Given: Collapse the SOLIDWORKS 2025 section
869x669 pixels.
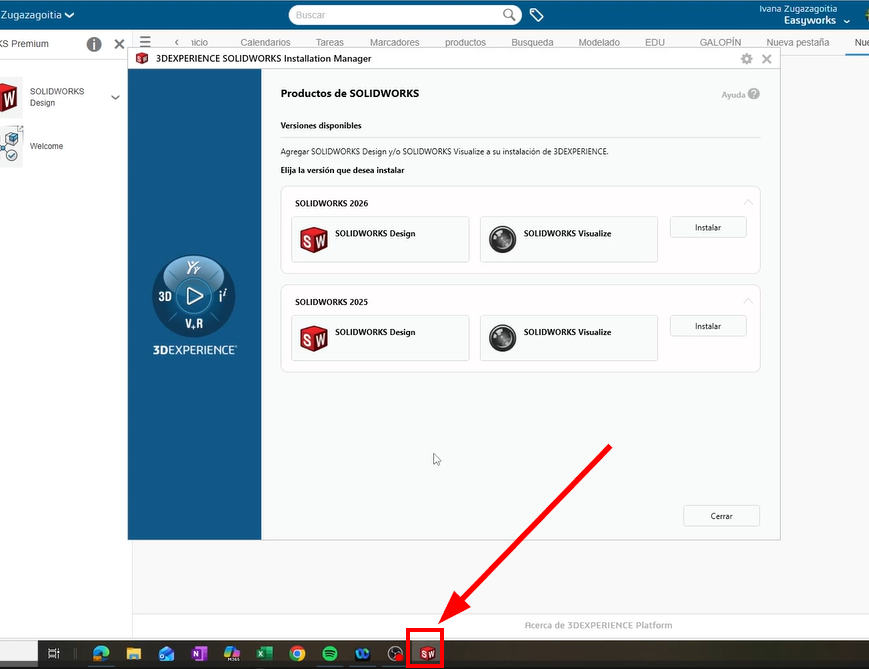Looking at the screenshot, I should pyautogui.click(x=747, y=301).
